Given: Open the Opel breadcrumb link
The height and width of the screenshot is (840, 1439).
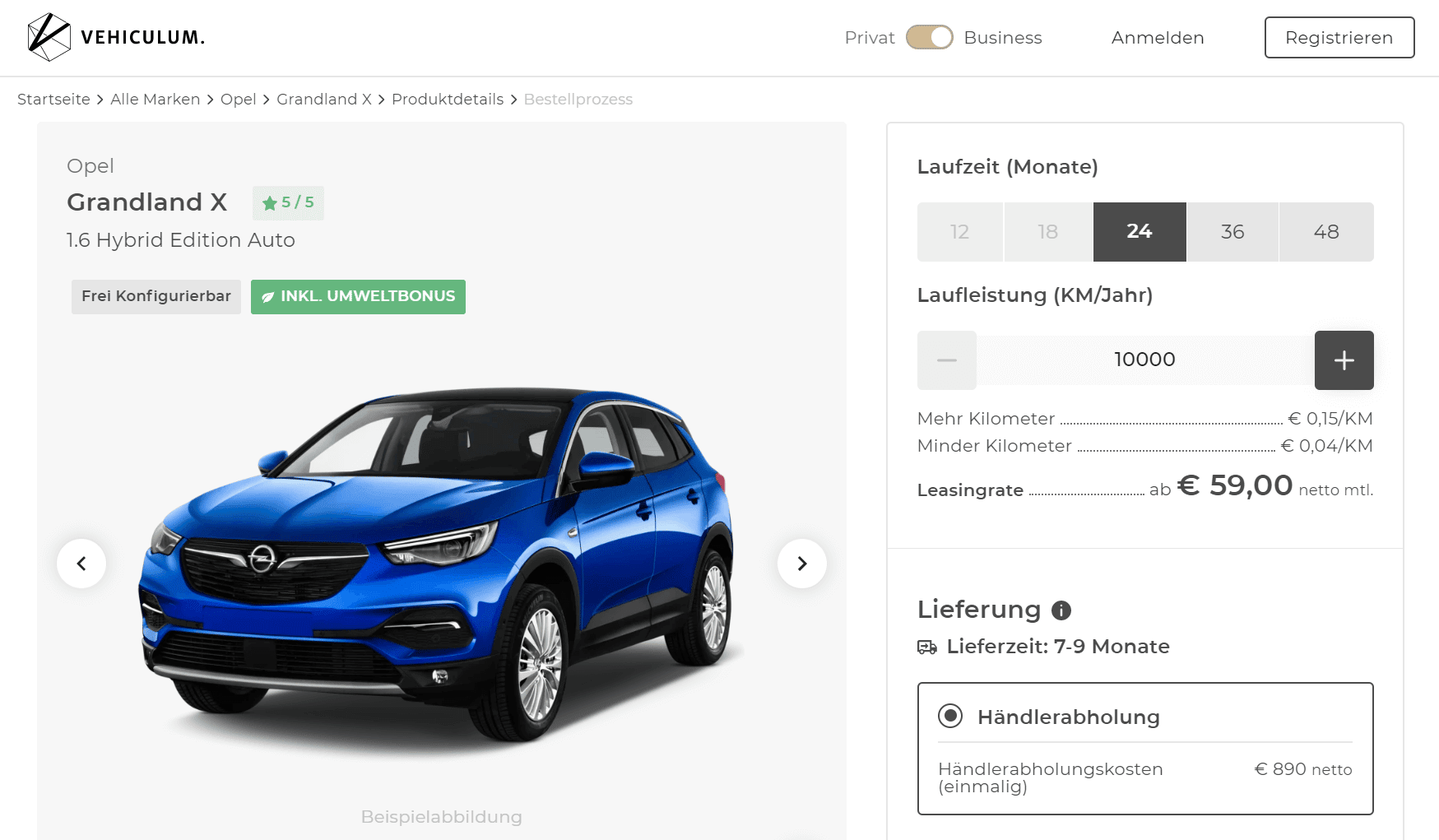Looking at the screenshot, I should click(239, 100).
